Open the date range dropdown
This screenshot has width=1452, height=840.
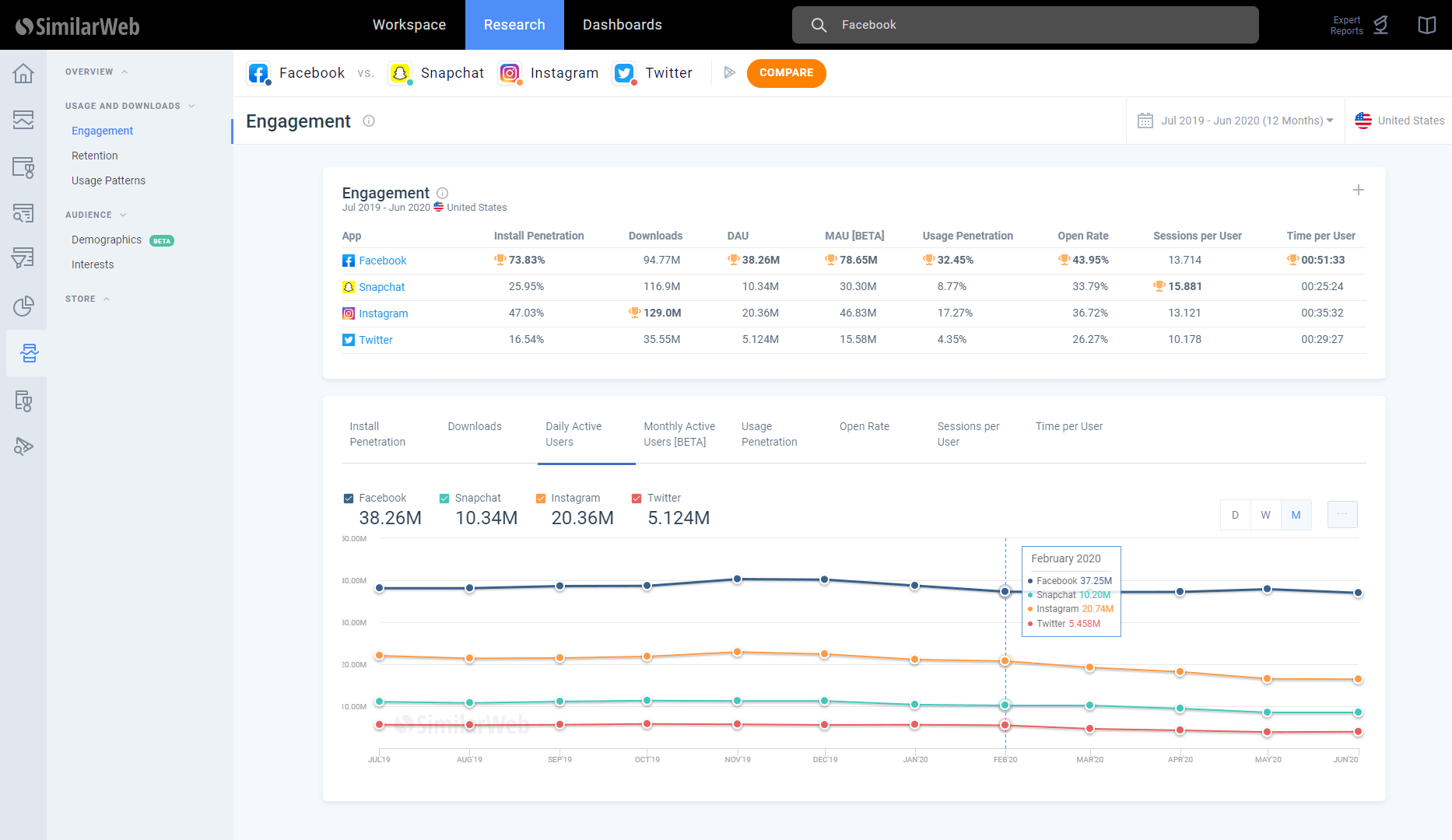coord(1236,121)
